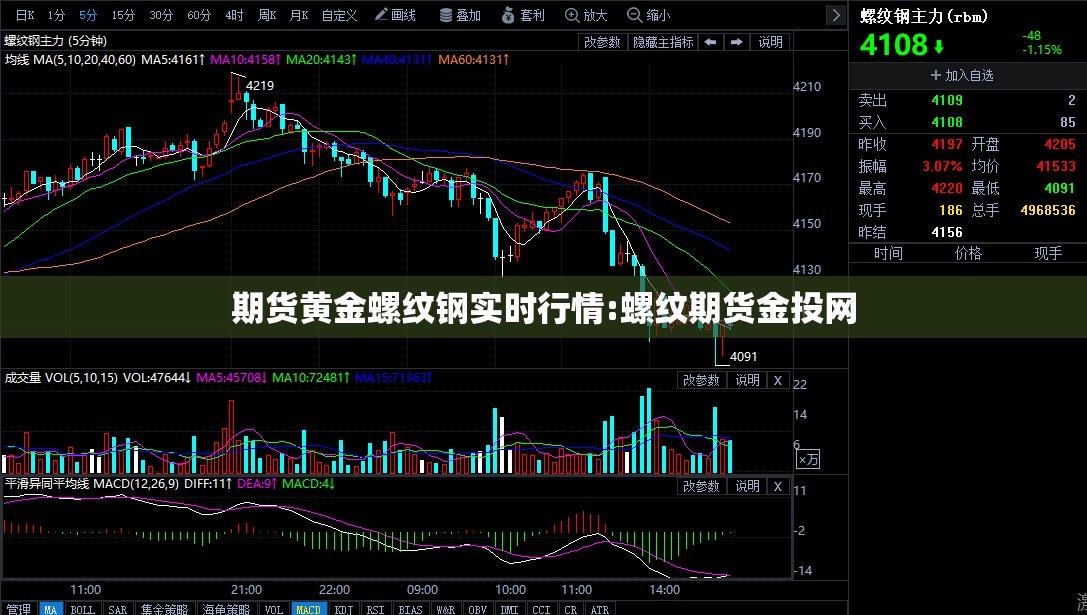Click the 买入 price 4108
This screenshot has width=1087, height=615.
(x=947, y=123)
